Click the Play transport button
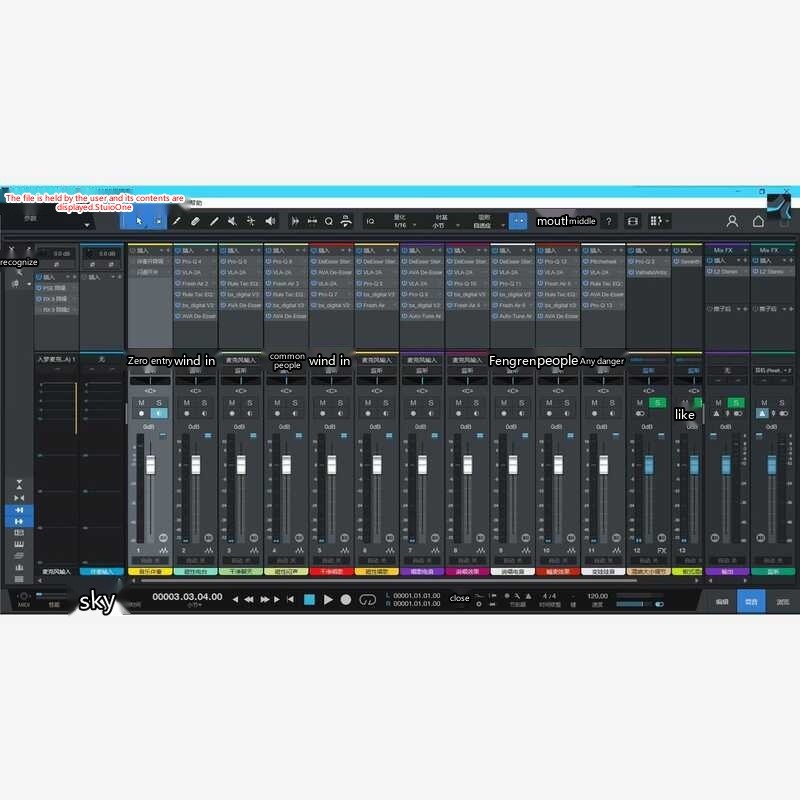This screenshot has width=800, height=800. point(328,599)
